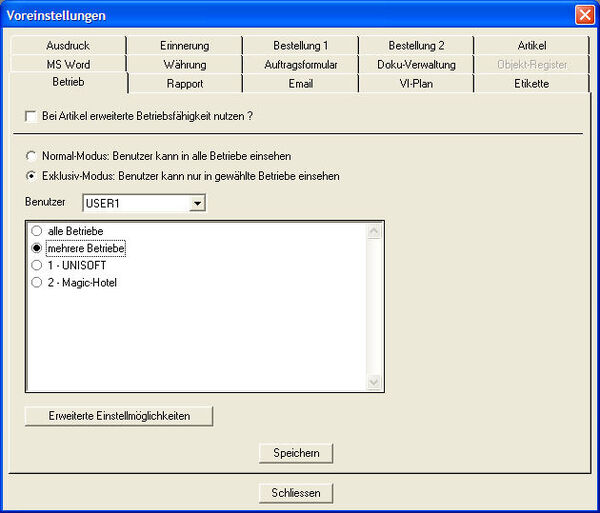Select '2 - Magic-Hotel' in list
Image resolution: width=600 pixels, height=513 pixels.
tap(37, 283)
